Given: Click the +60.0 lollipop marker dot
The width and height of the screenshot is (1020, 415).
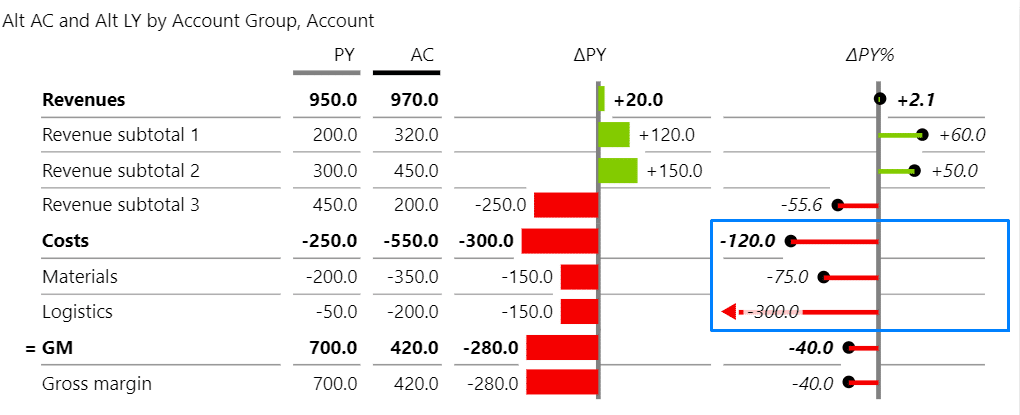Looking at the screenshot, I should 921,134.
